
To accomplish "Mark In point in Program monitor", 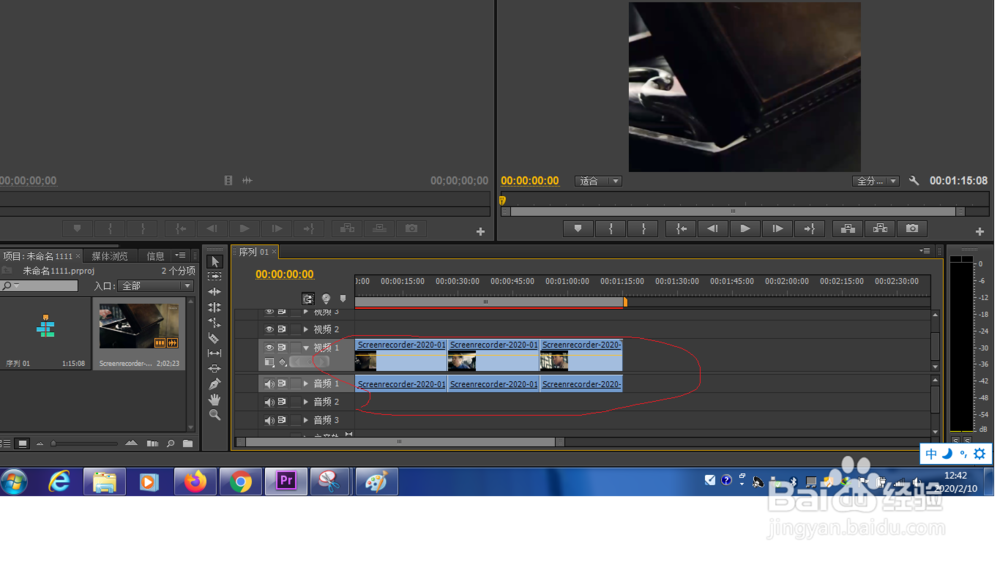I will tap(610, 228).
